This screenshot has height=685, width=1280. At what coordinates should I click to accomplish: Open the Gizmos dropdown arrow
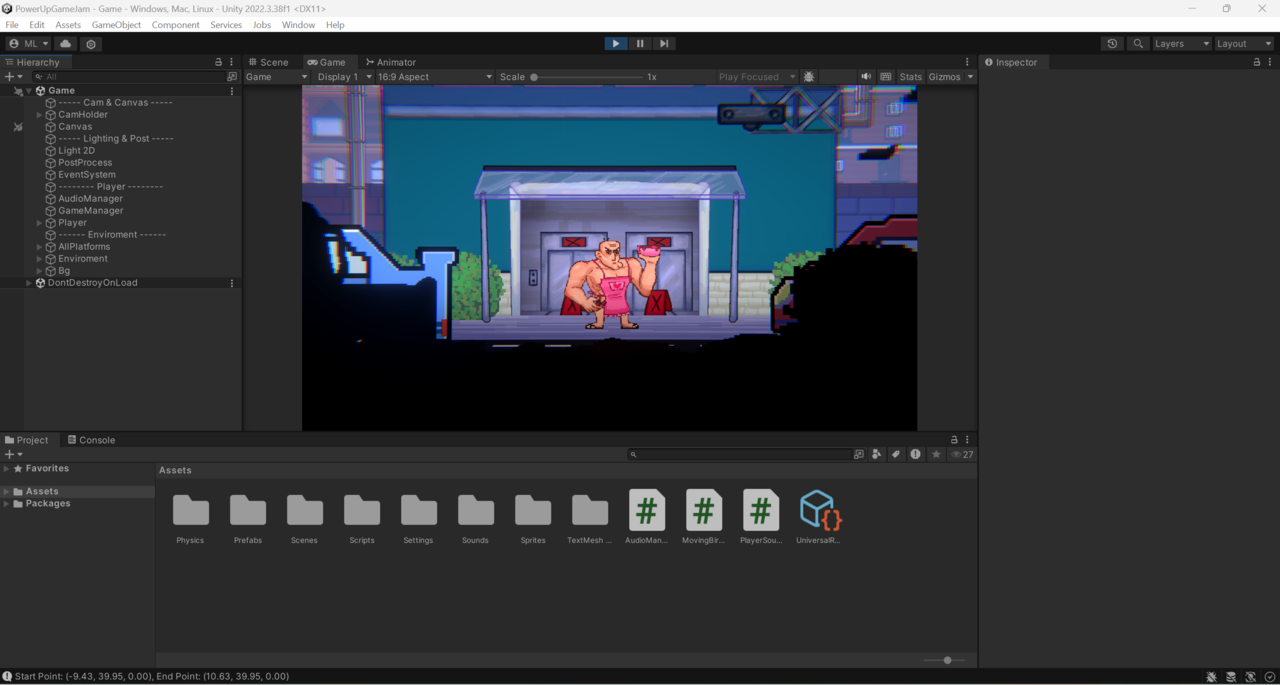(x=970, y=77)
